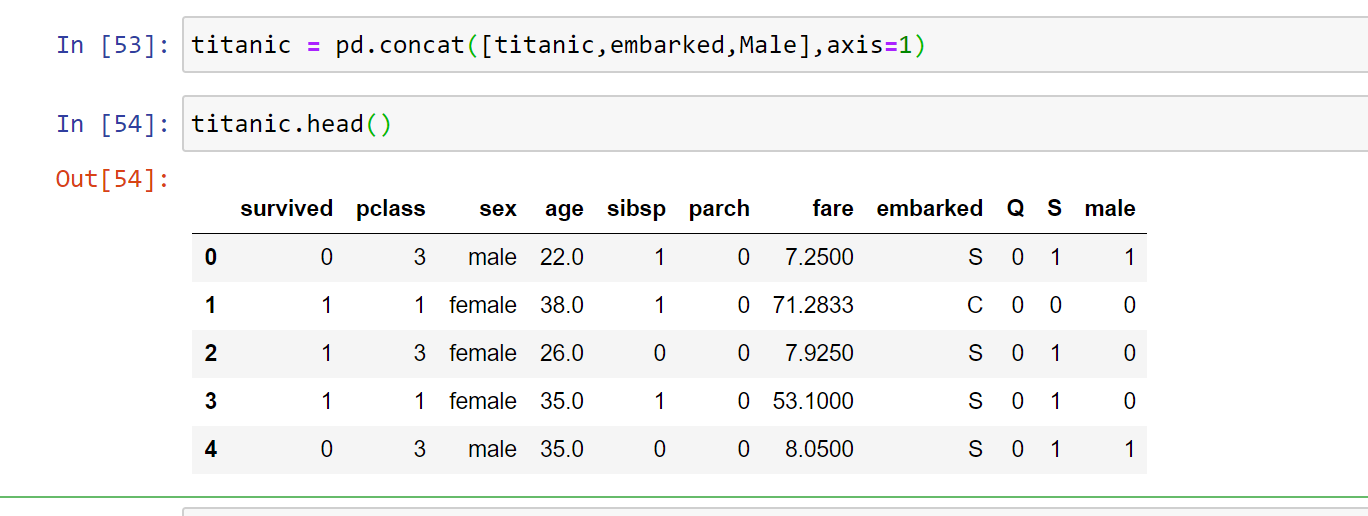Click the titanic.head() code cell

(775, 124)
